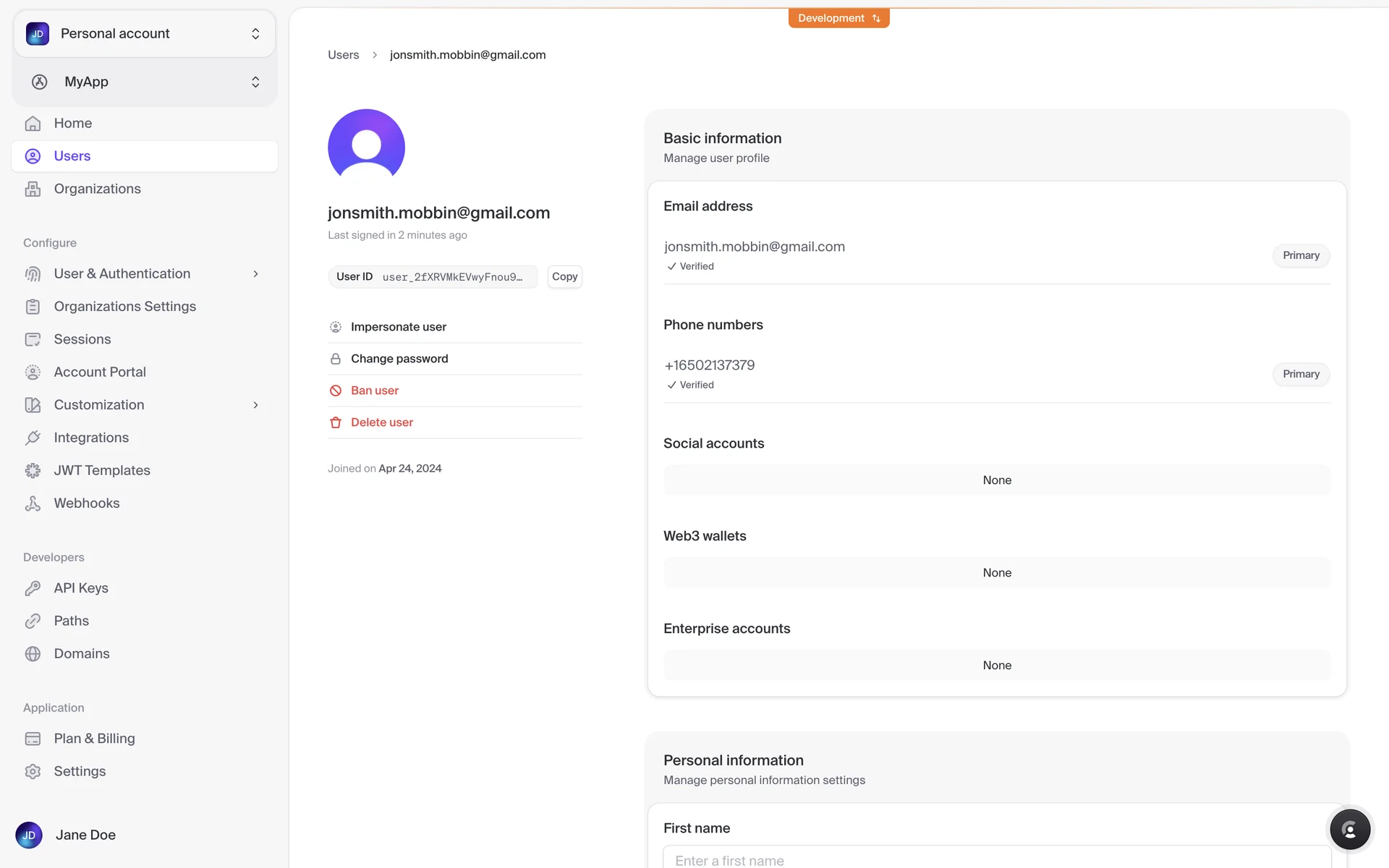Expand the Customization submenu chevron
This screenshot has height=868, width=1389.
255,405
